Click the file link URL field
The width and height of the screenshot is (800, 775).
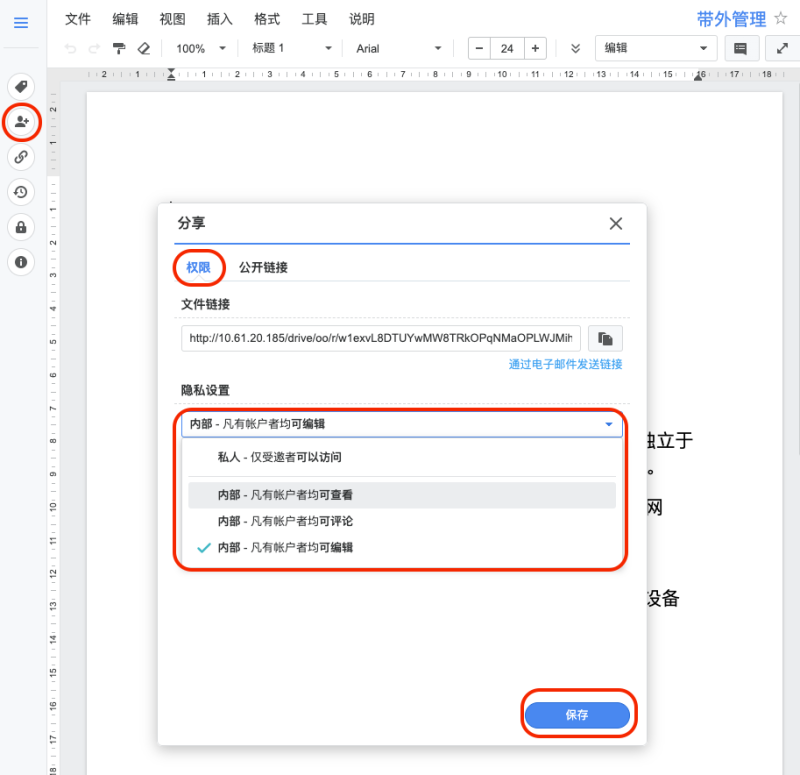(381, 338)
